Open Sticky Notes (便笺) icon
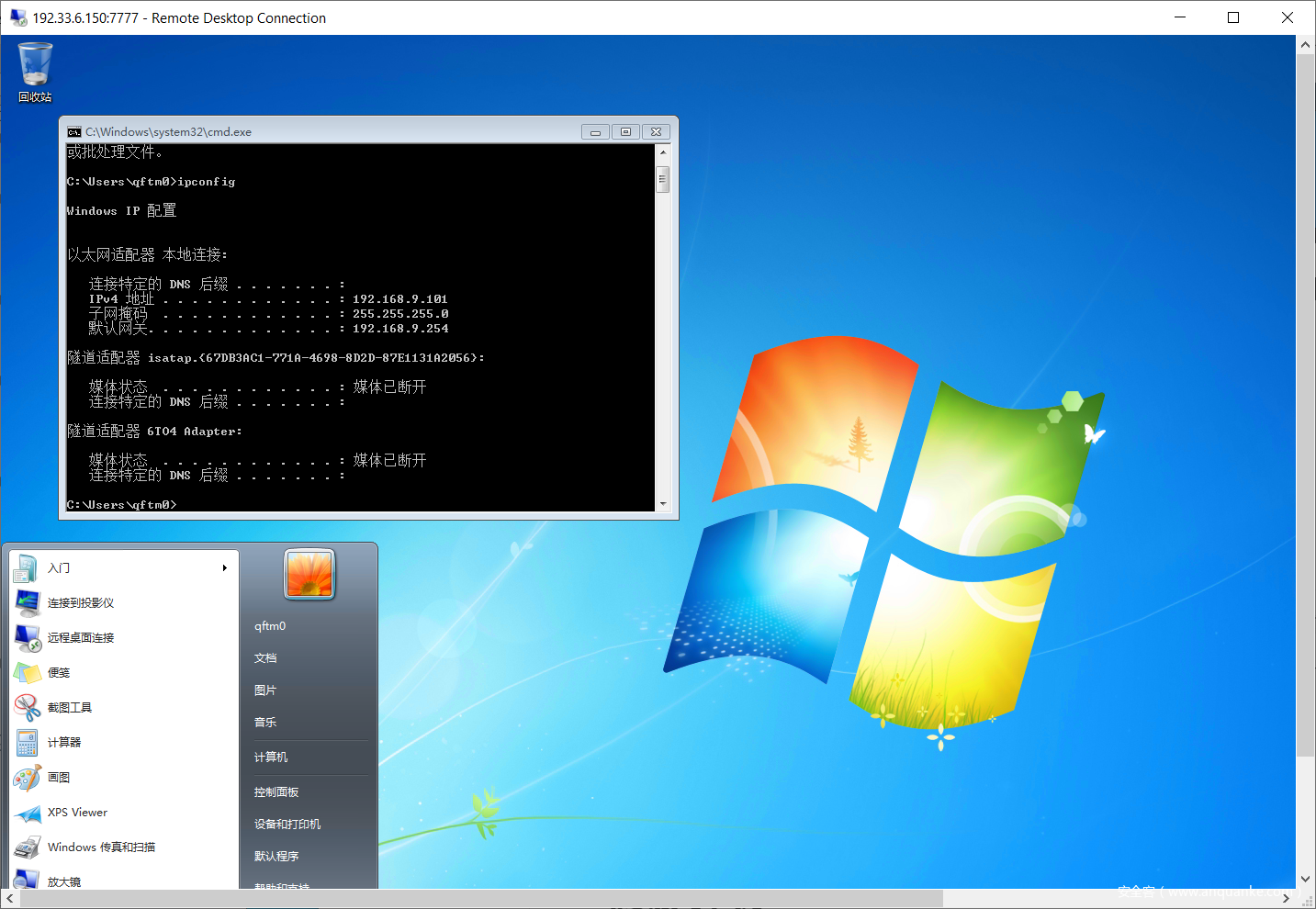1316x909 pixels. tap(27, 673)
